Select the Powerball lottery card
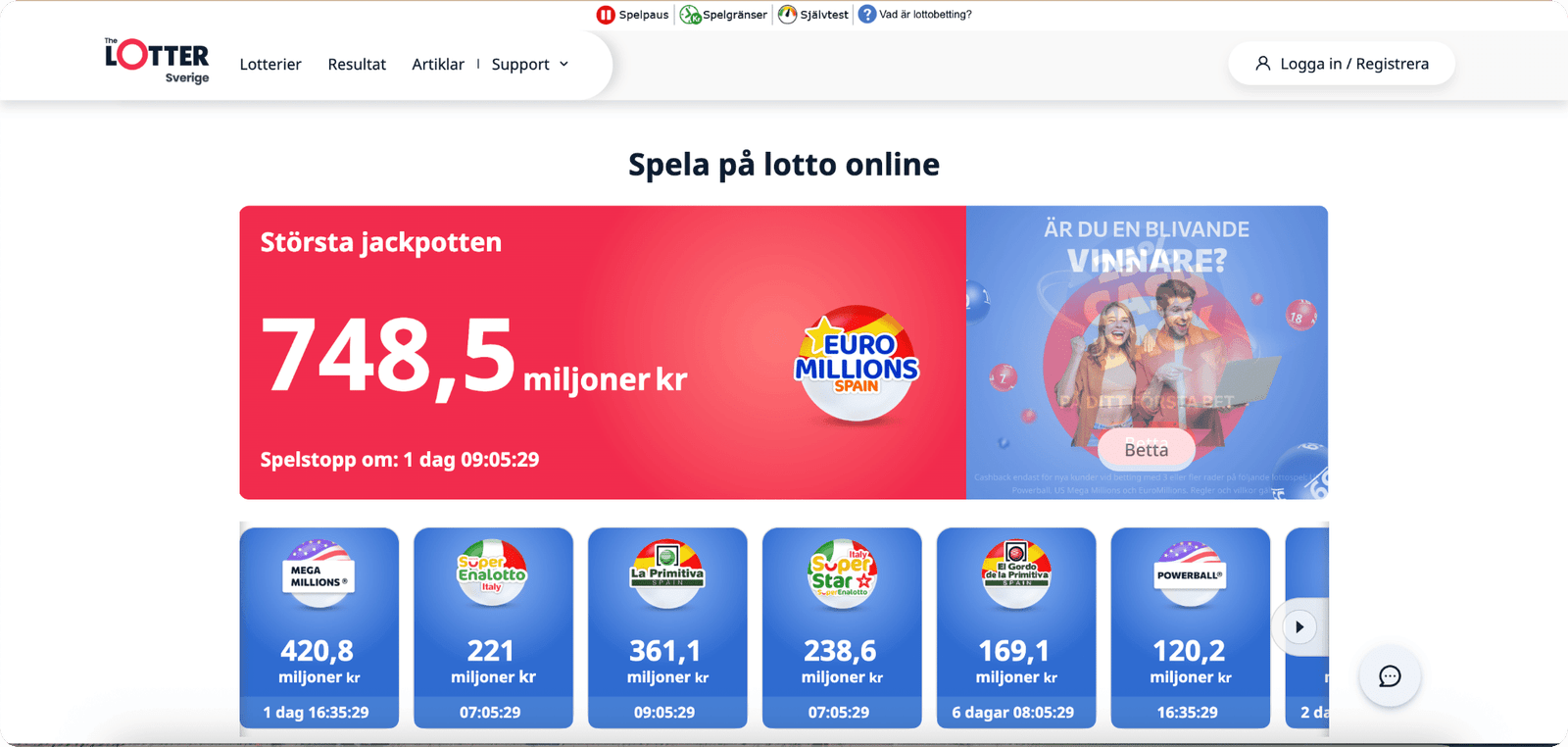Screen dimensions: 1568x747 click(x=1190, y=627)
